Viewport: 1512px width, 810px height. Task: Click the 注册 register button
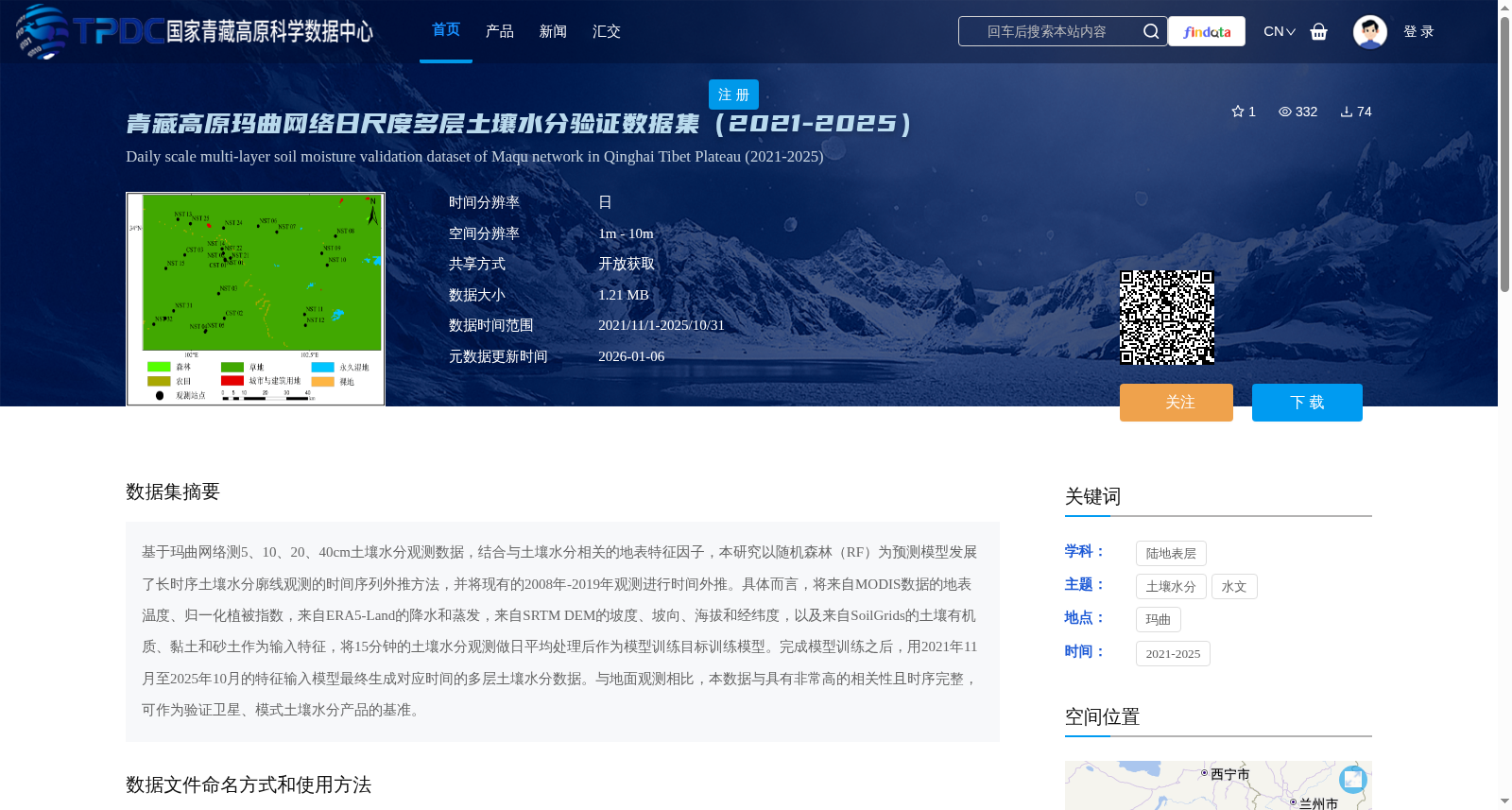pos(733,95)
